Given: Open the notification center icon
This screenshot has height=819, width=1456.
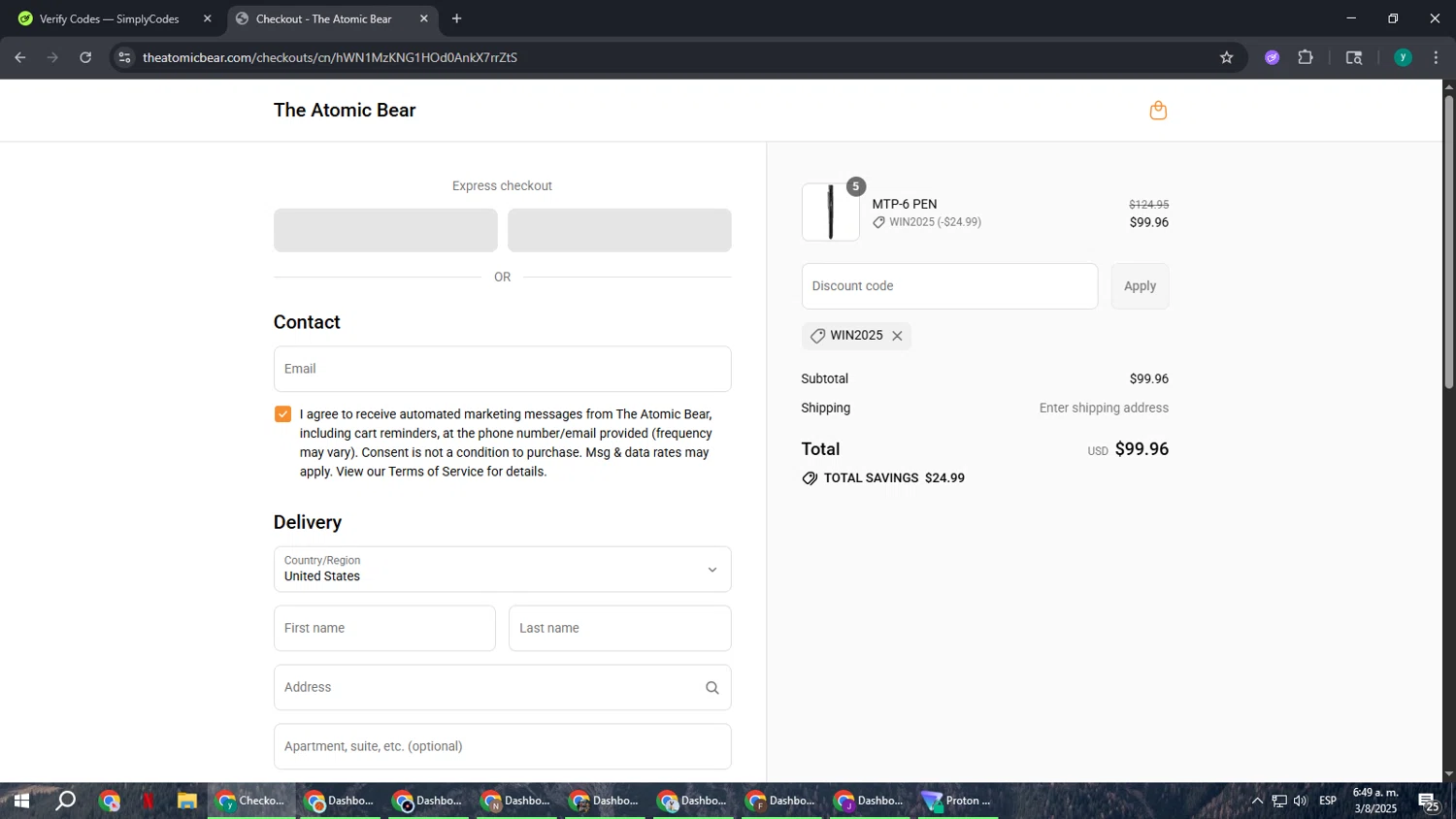Looking at the screenshot, I should point(1428,801).
